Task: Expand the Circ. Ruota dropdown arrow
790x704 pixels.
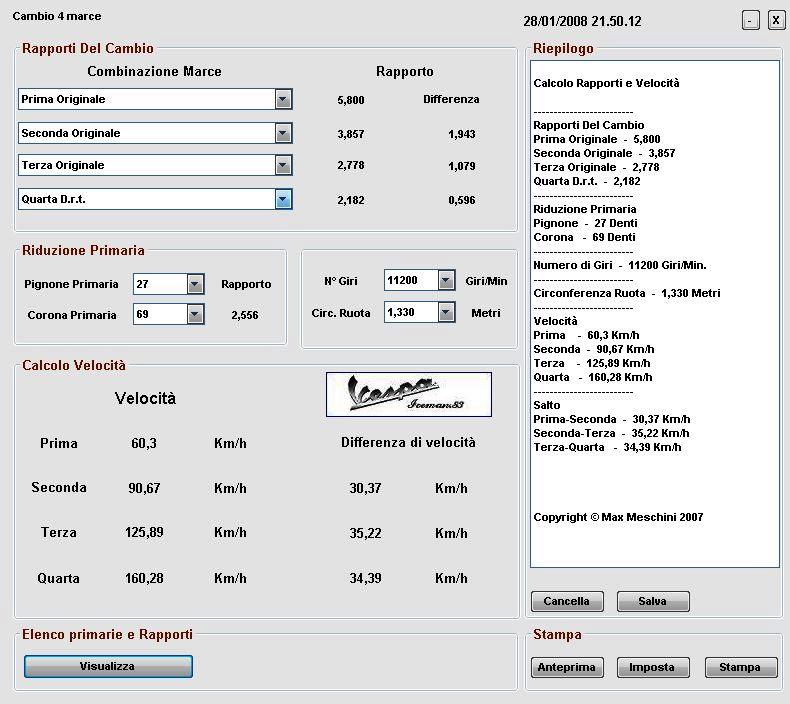Action: click(446, 312)
